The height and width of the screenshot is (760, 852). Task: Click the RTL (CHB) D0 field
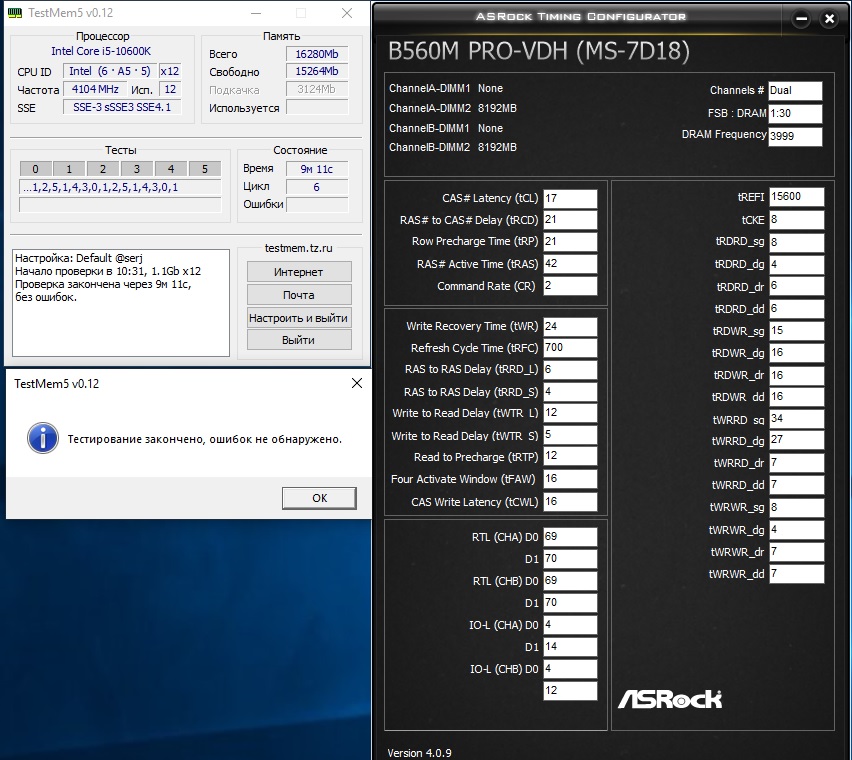570,581
